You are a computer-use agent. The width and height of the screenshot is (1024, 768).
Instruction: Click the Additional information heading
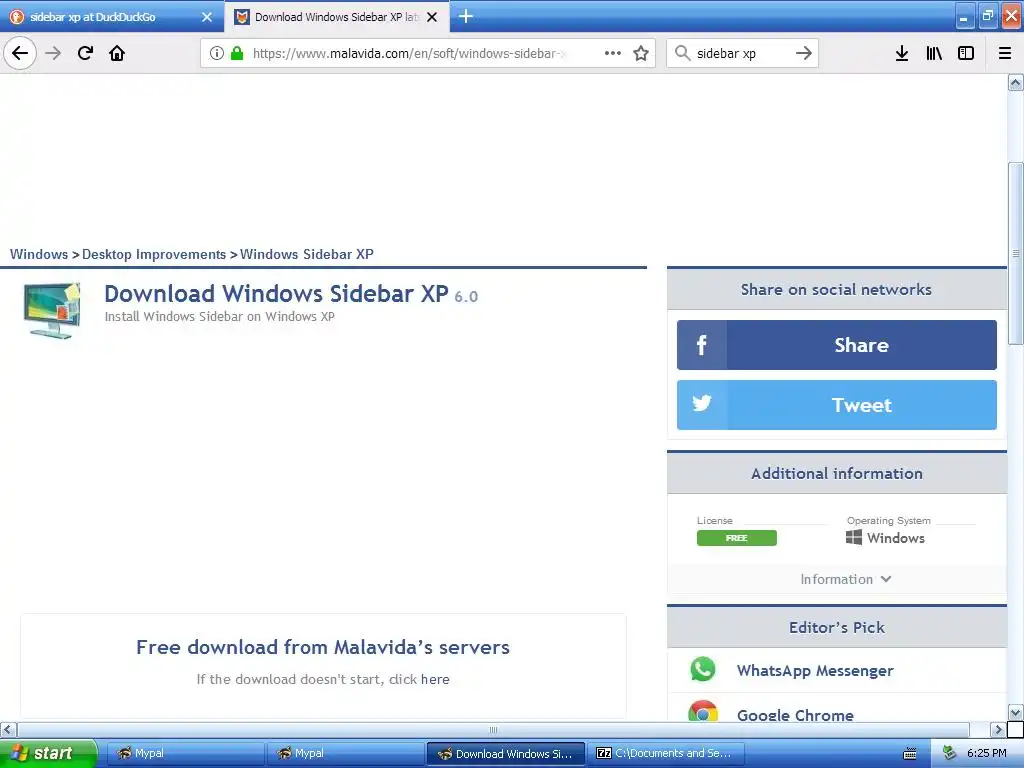point(837,473)
